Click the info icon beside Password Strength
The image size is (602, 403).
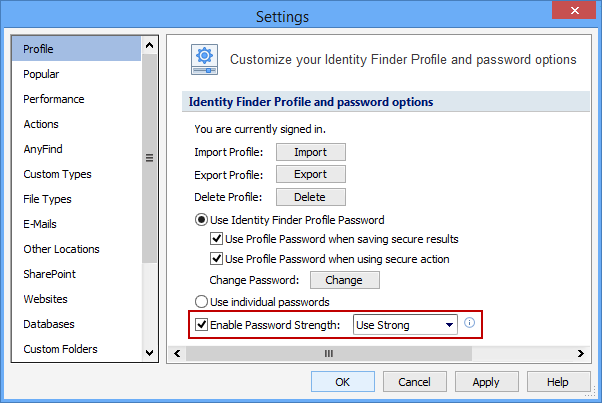469,324
